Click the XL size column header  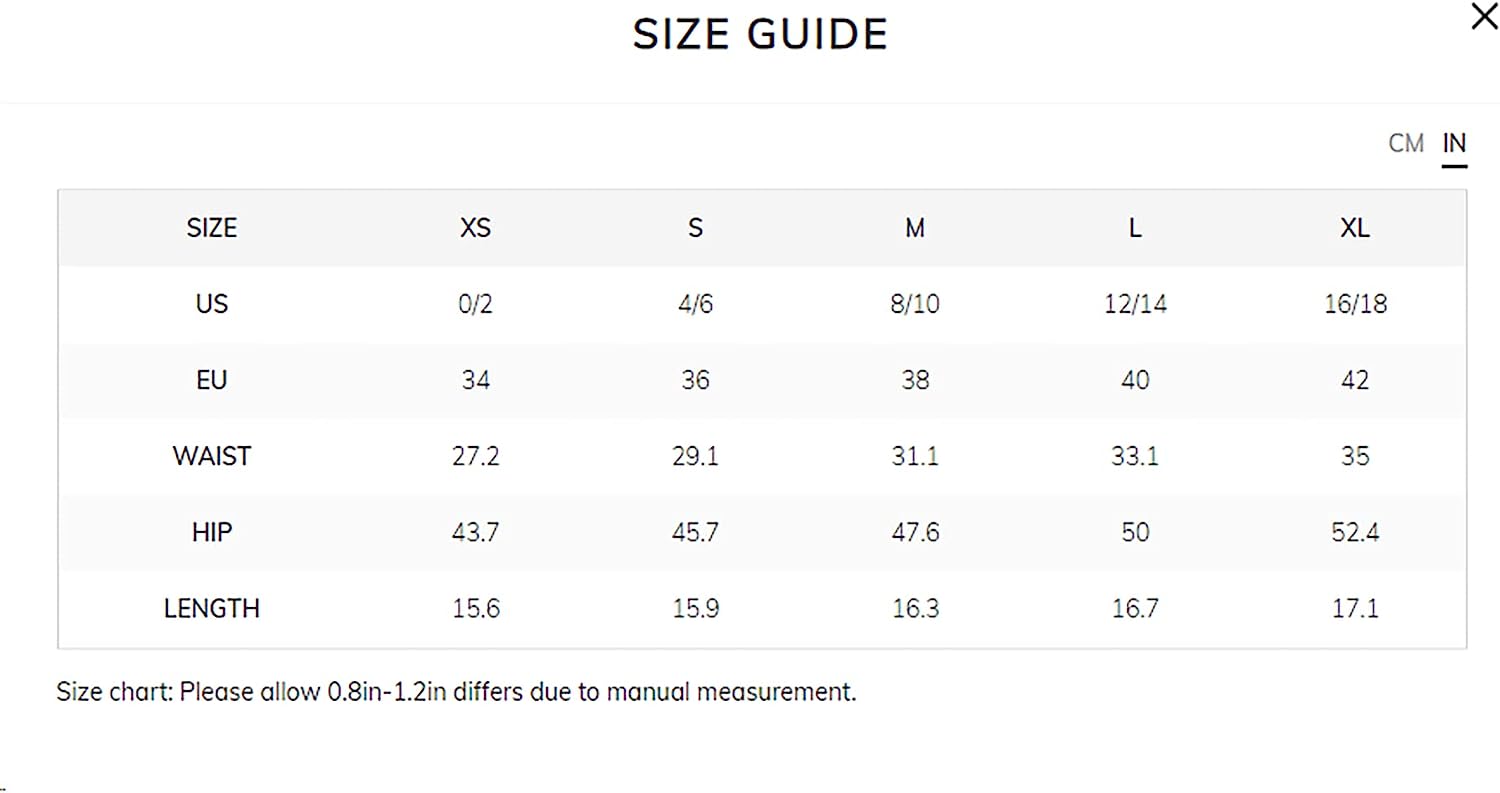[x=1355, y=228]
